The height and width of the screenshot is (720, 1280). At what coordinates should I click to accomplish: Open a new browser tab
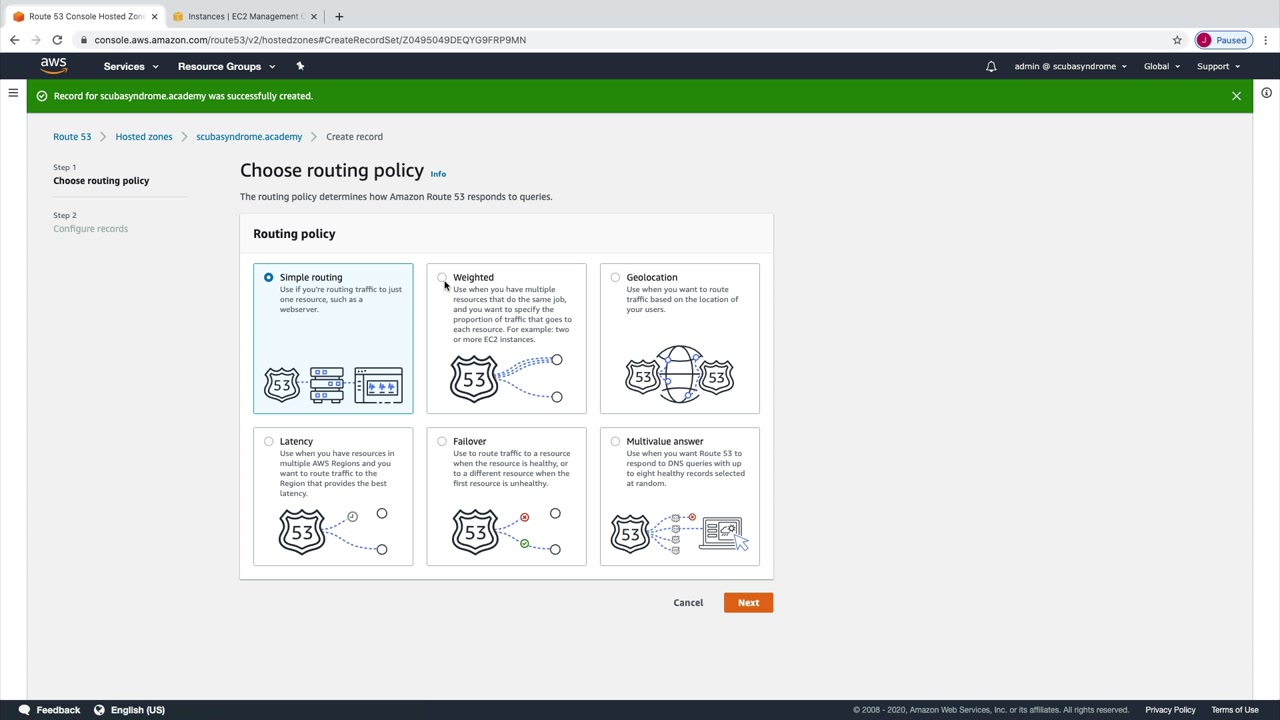click(339, 16)
